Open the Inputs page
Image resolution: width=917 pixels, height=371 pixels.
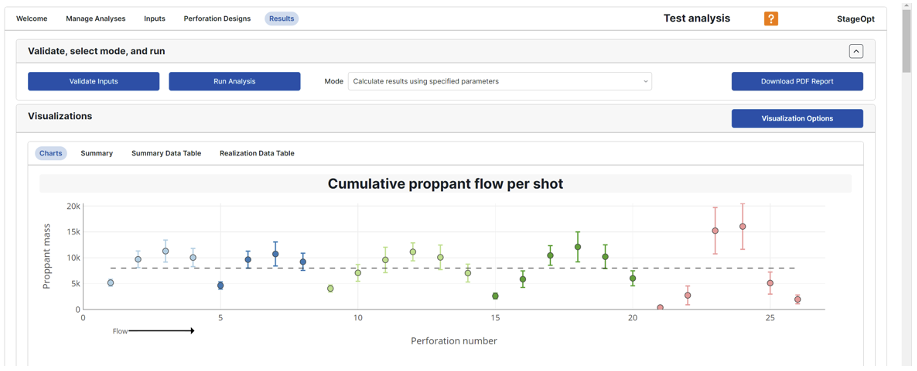(x=154, y=18)
